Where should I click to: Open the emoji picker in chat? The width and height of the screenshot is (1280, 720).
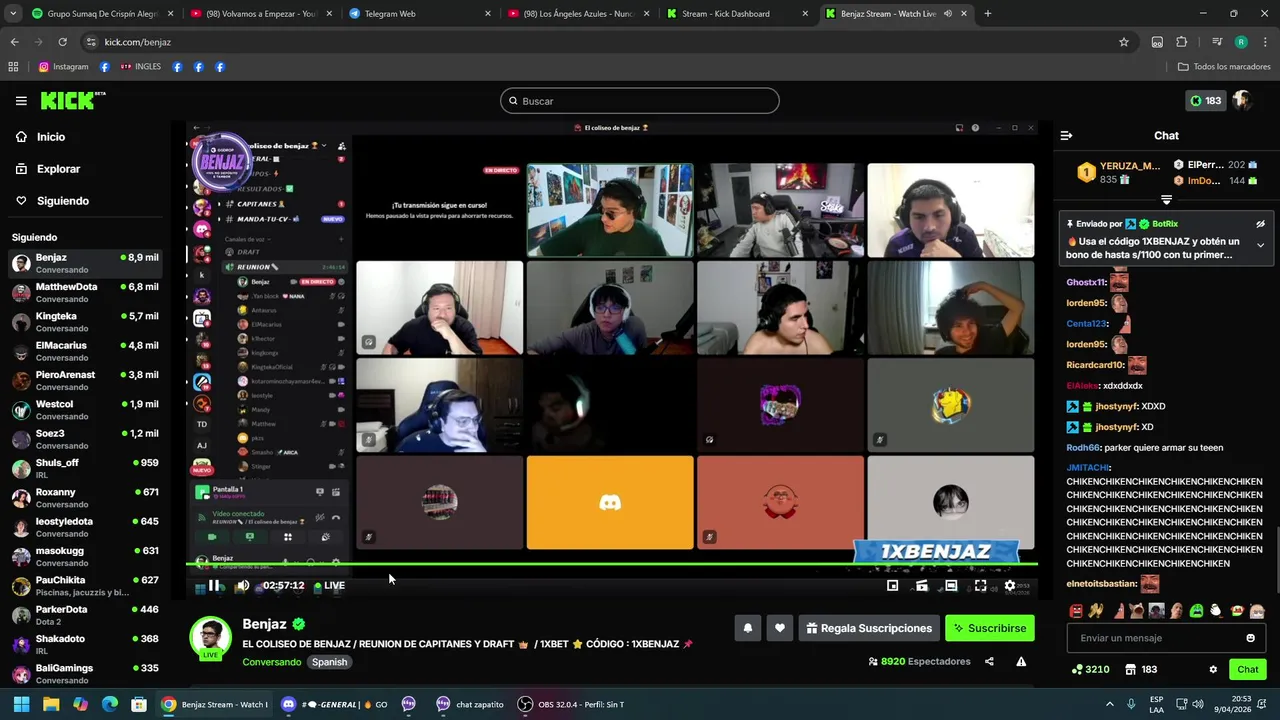tap(1250, 638)
